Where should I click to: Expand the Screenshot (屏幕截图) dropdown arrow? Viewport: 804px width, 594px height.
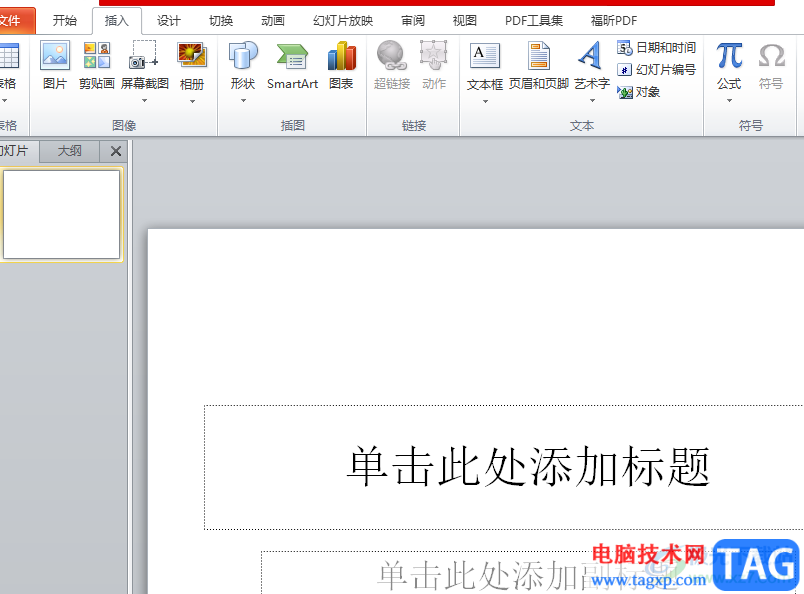click(x=145, y=101)
